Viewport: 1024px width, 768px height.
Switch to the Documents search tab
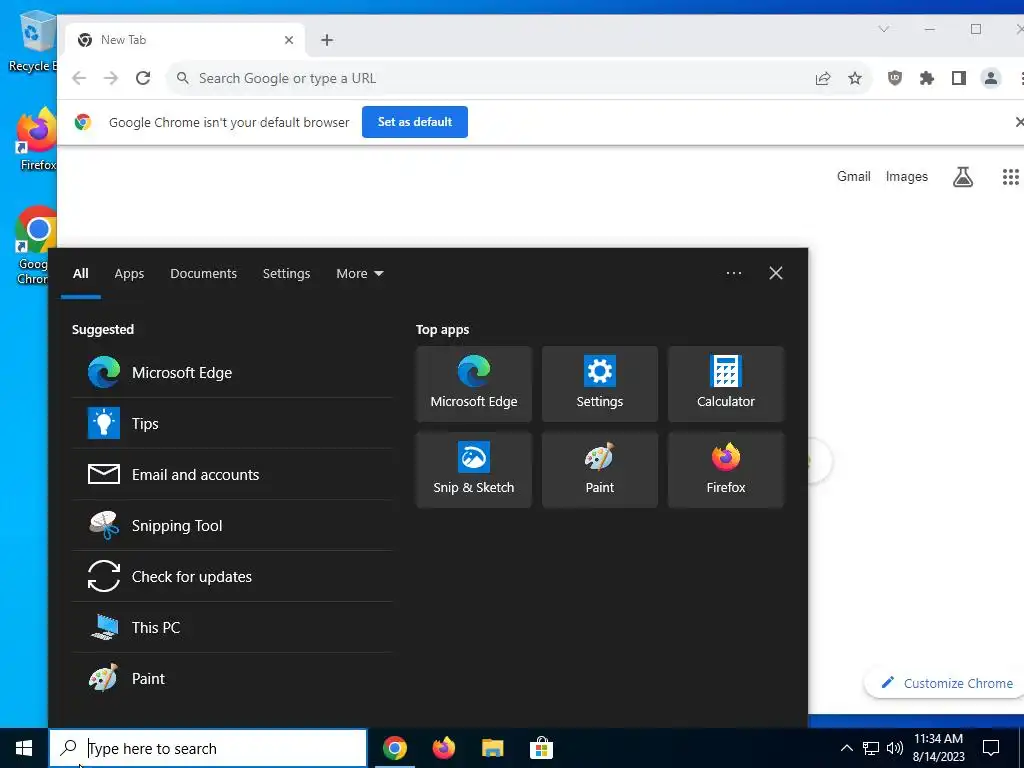click(203, 274)
